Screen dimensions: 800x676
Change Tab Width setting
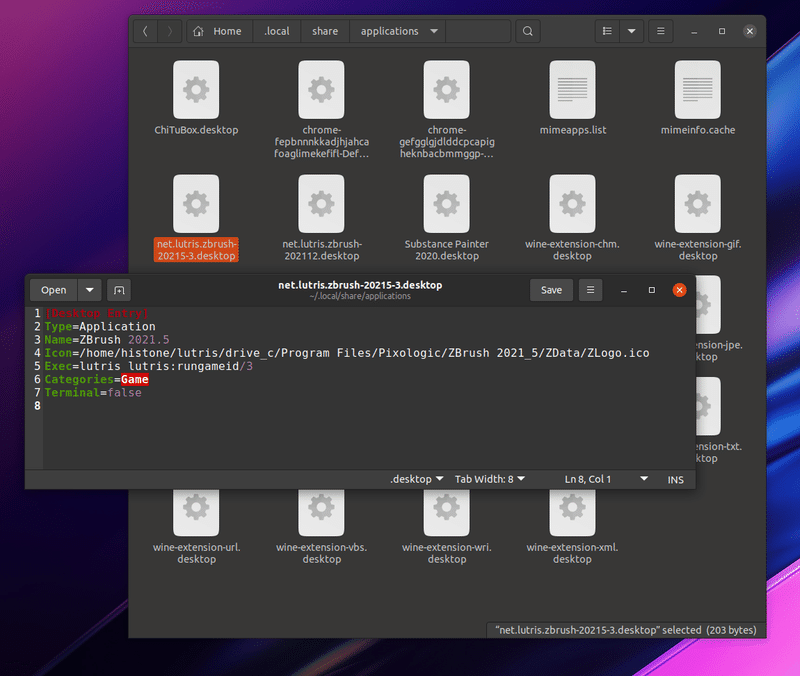[489, 480]
